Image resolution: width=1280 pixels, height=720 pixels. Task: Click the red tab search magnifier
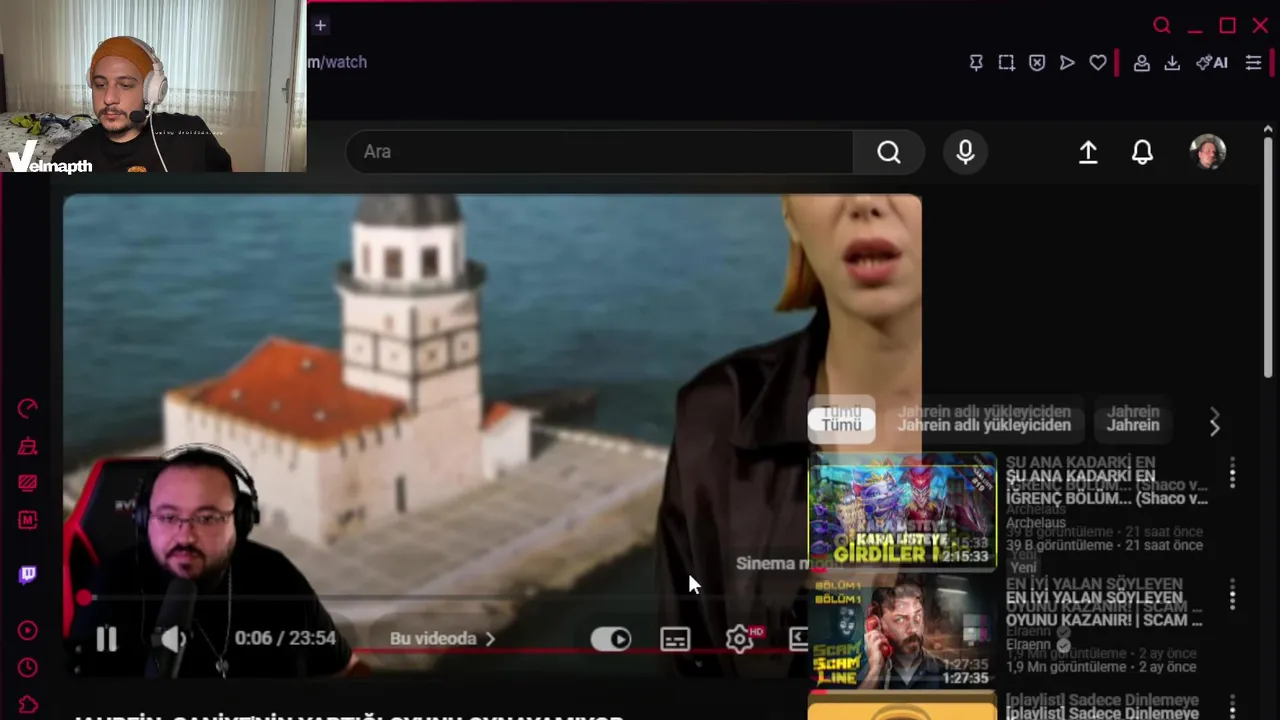click(1161, 26)
